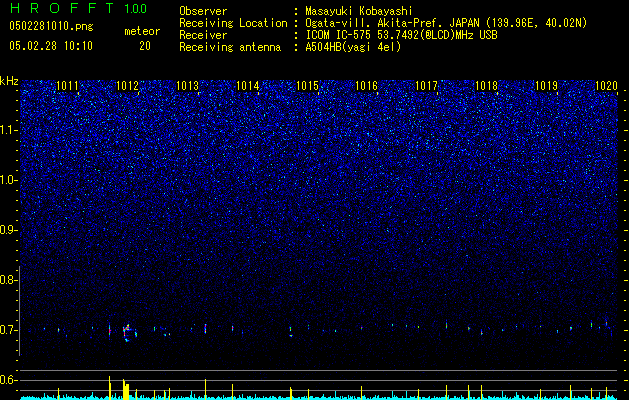Click the date 05.02.28 10:10

(51, 46)
